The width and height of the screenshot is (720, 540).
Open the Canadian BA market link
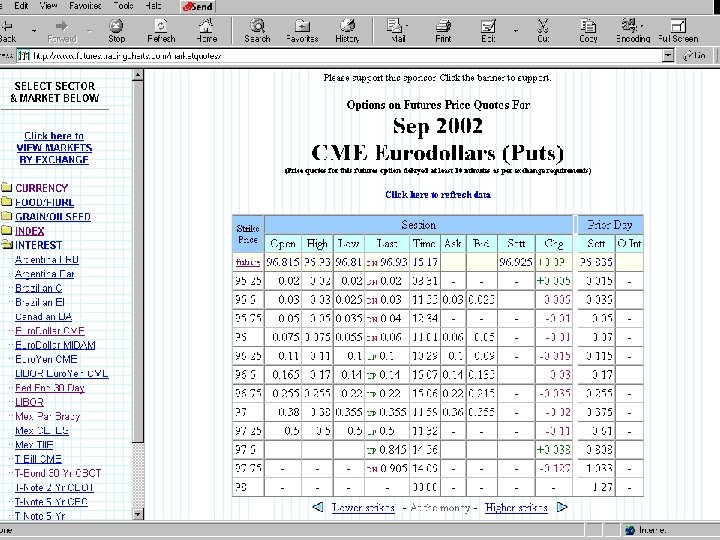(44, 316)
